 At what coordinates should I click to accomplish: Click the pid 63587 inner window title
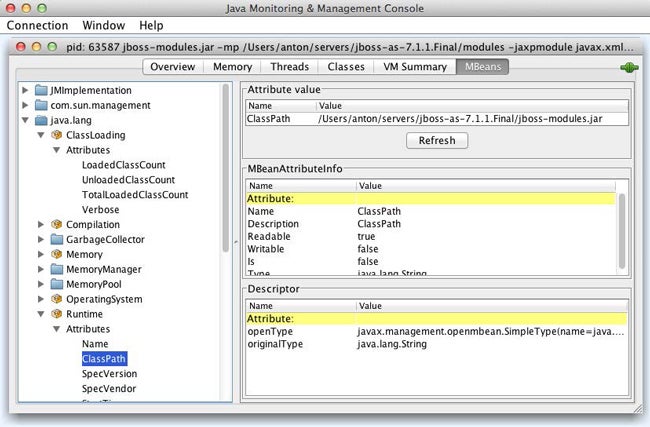(x=350, y=47)
